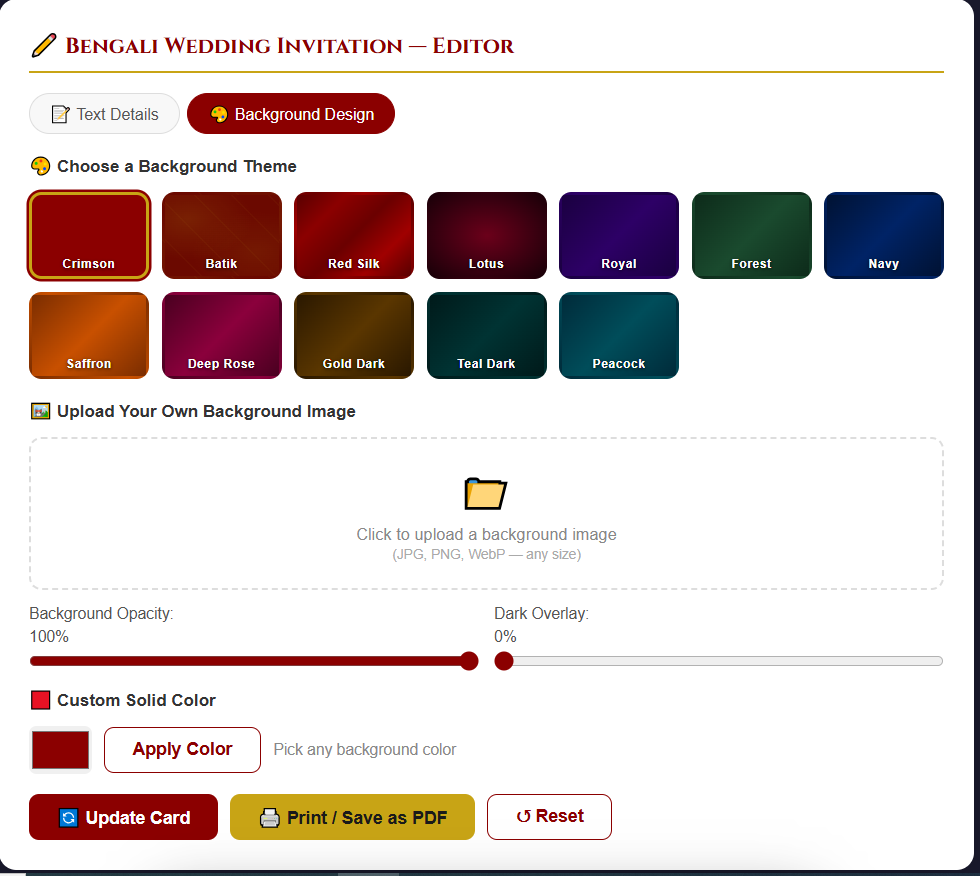The image size is (980, 876).
Task: Pick the Saffron orange theme
Action: click(89, 336)
